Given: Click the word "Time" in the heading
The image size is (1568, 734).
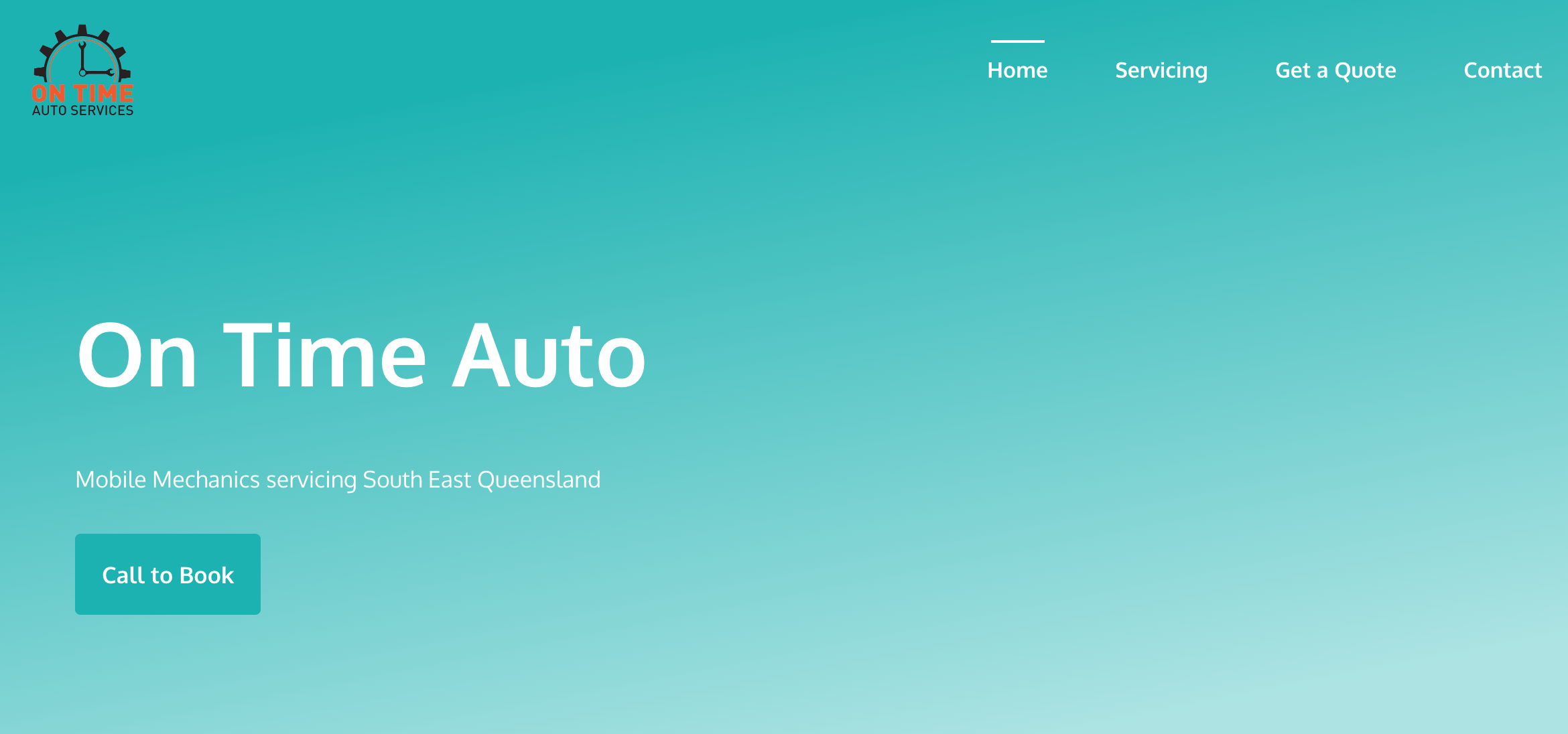Looking at the screenshot, I should click(x=324, y=355).
